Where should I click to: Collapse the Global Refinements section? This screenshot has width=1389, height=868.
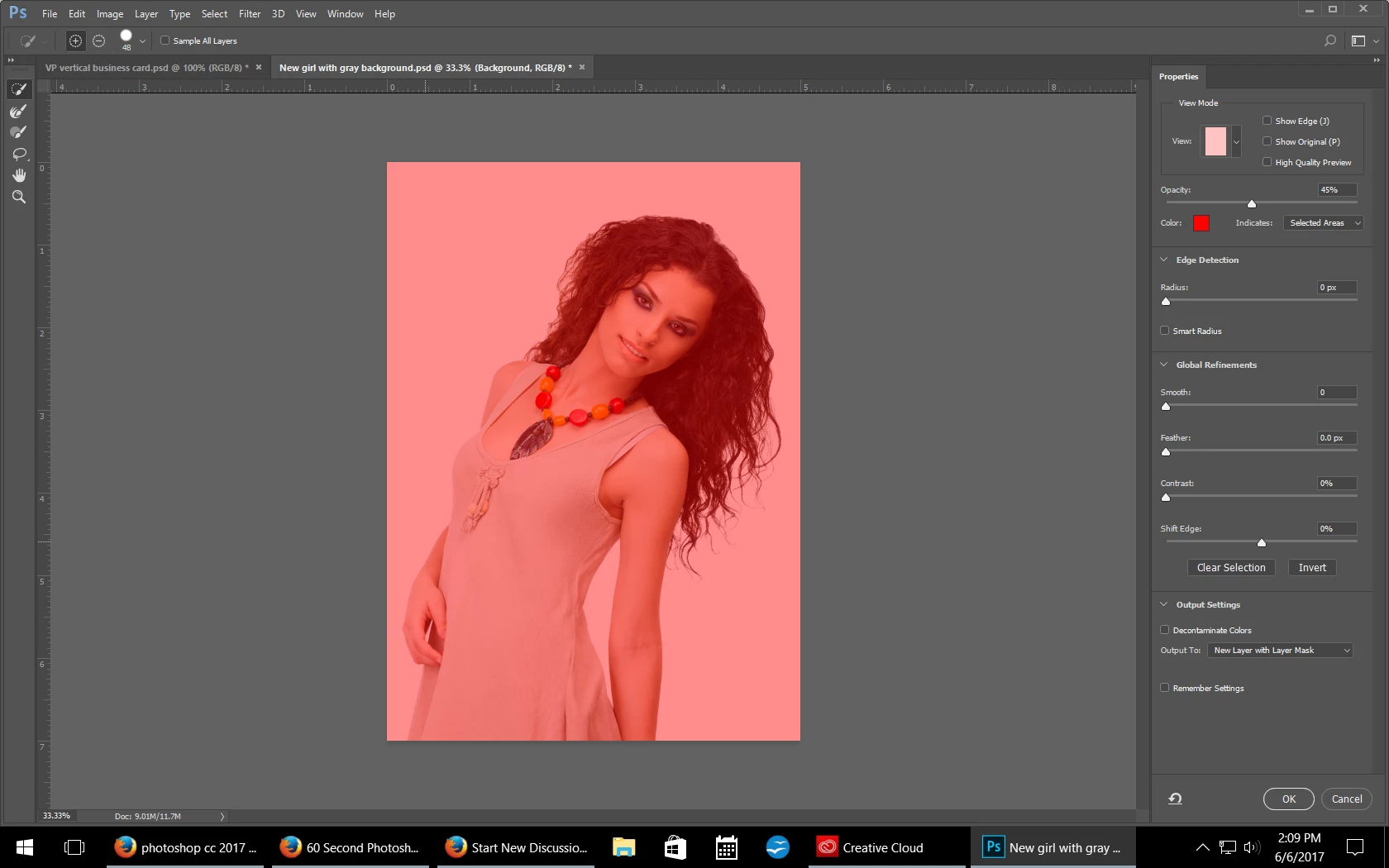click(1164, 365)
